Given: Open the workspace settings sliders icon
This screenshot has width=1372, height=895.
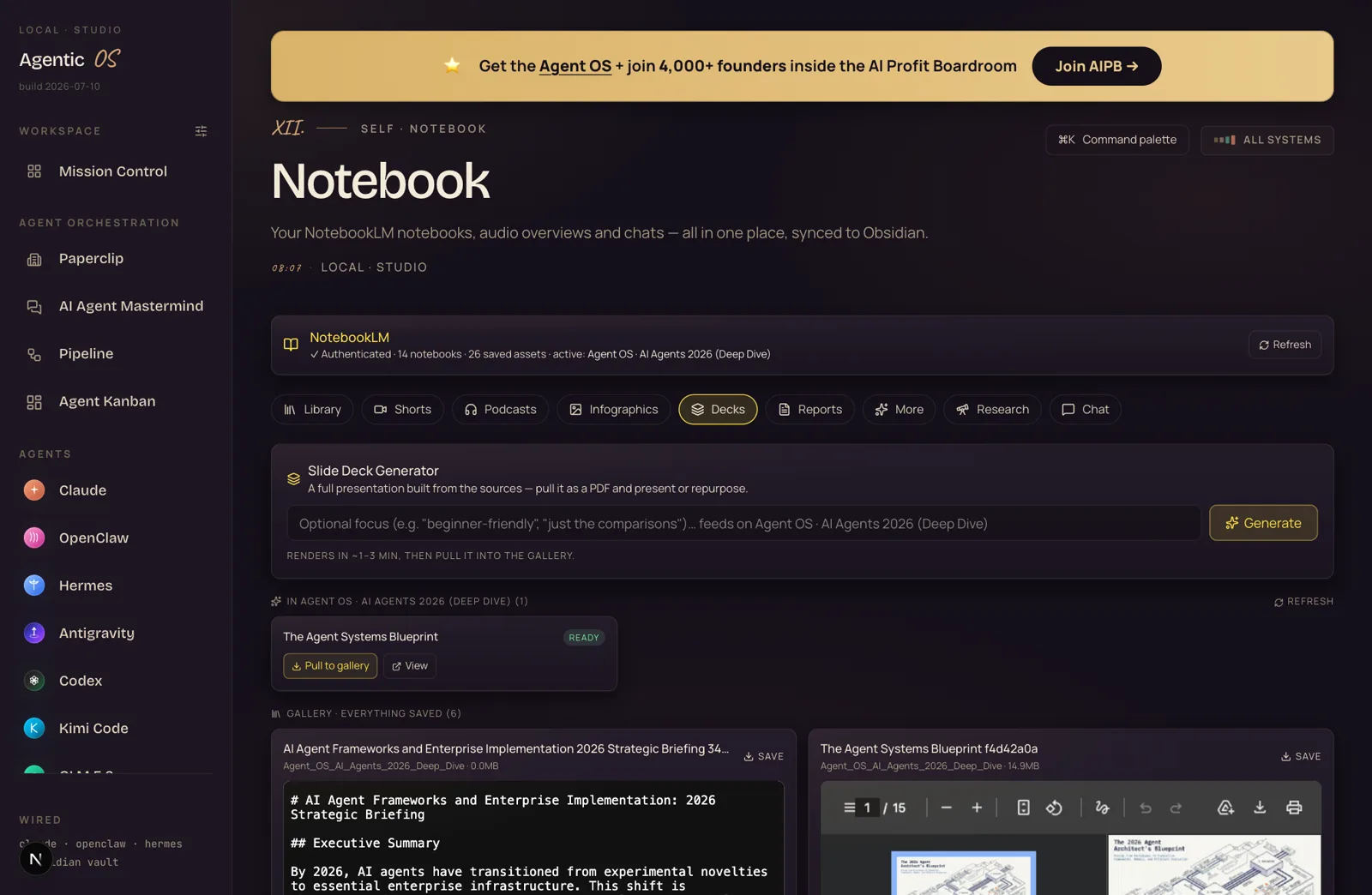Looking at the screenshot, I should [201, 131].
